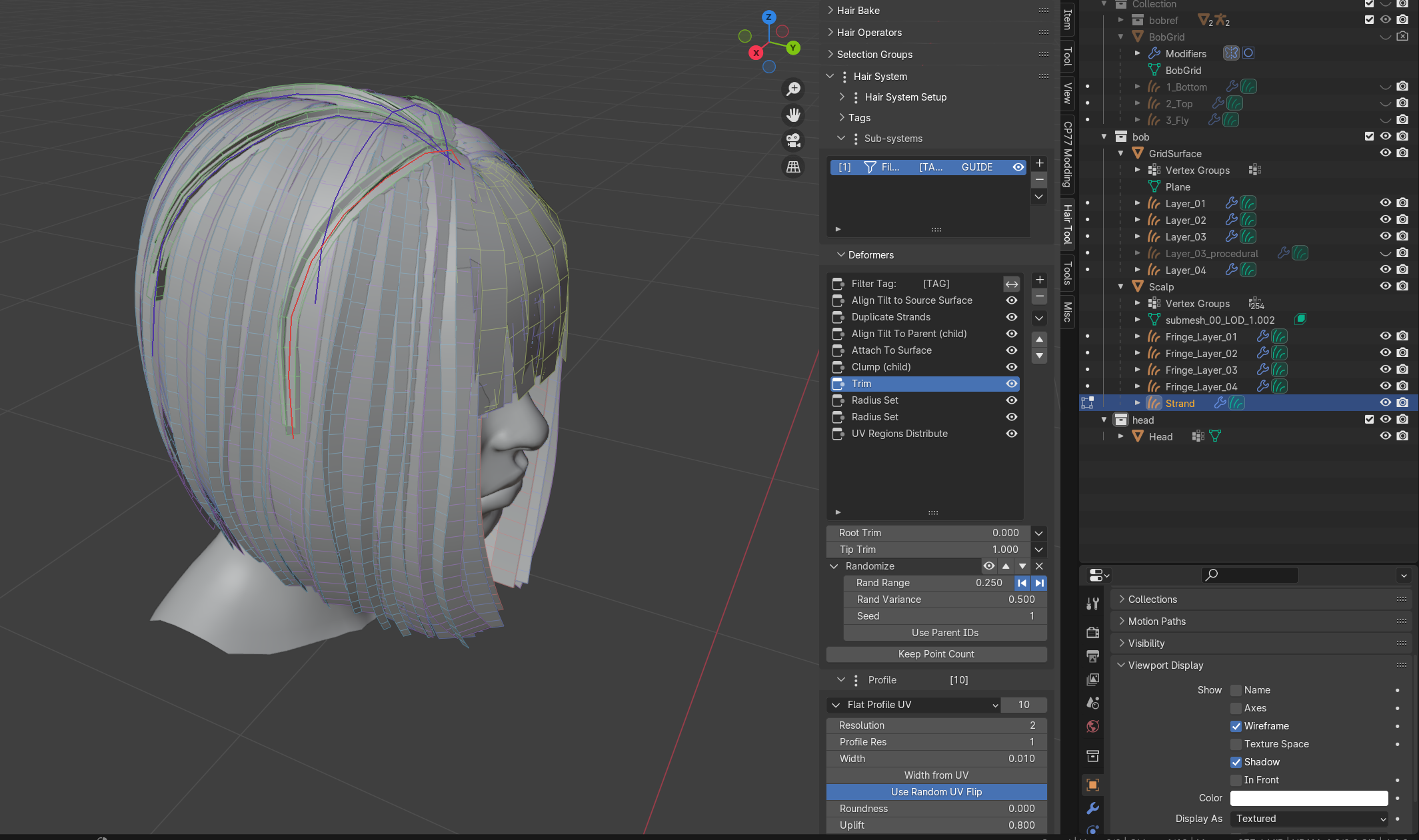Enable the Axes show checkbox

(x=1236, y=708)
